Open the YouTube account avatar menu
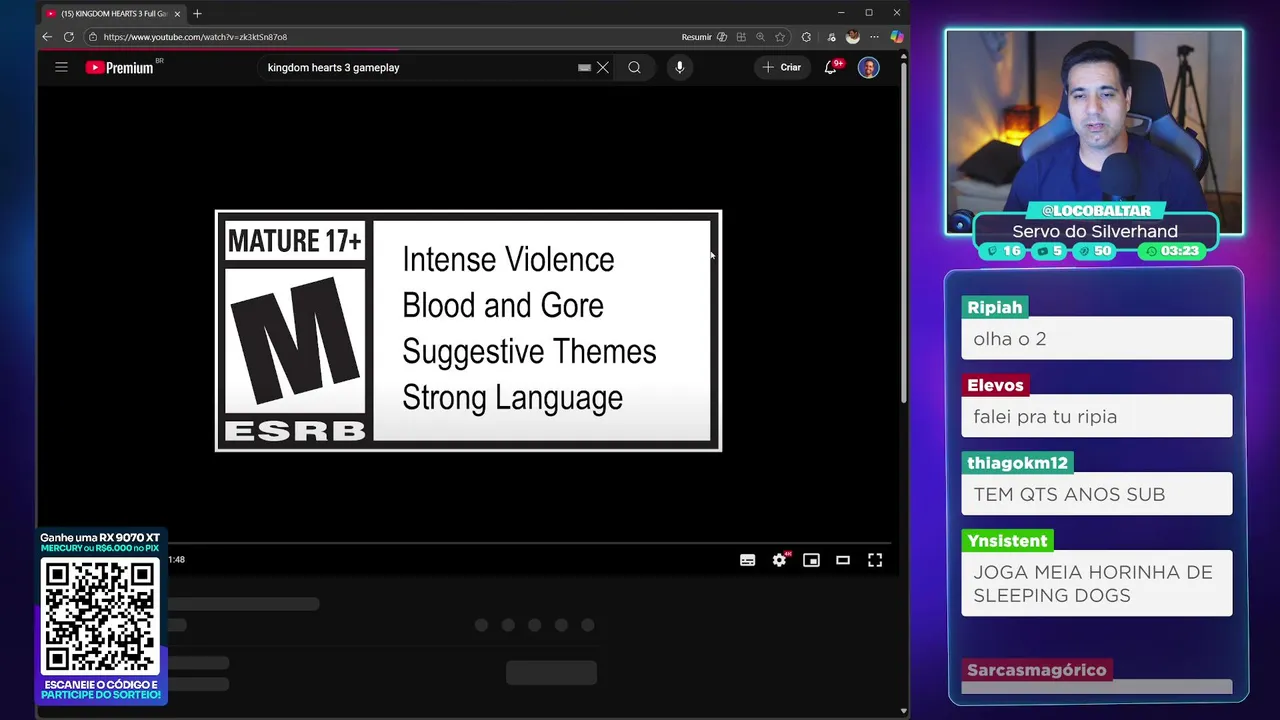This screenshot has height=720, width=1280. (x=868, y=67)
